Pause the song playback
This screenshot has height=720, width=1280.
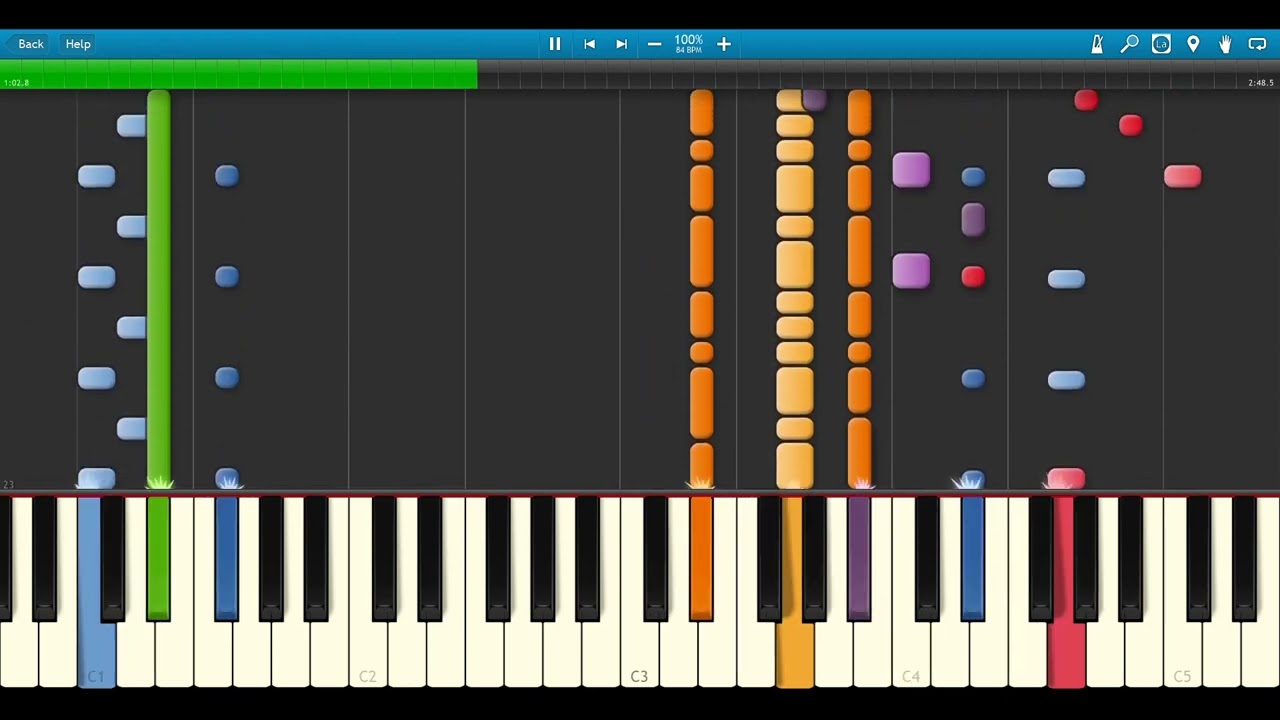[554, 44]
